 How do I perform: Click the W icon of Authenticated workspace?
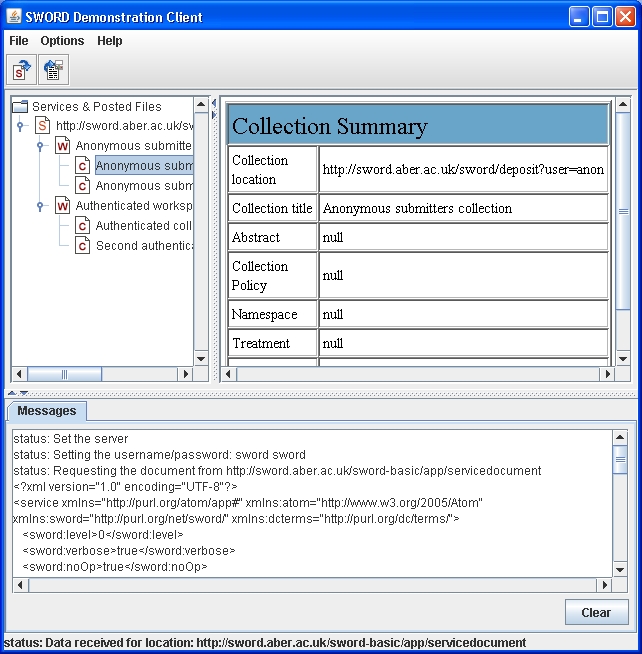pyautogui.click(x=62, y=206)
